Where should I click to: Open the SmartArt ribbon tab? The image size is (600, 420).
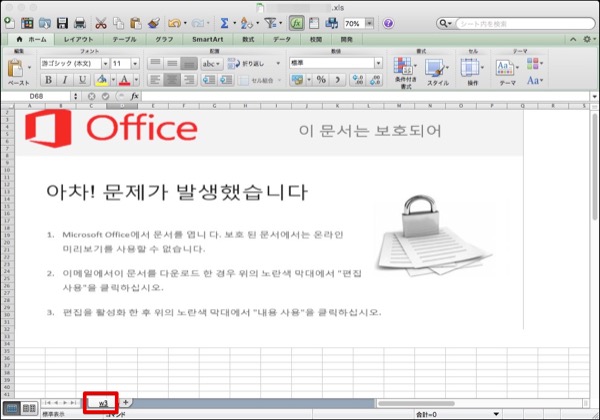(207, 39)
